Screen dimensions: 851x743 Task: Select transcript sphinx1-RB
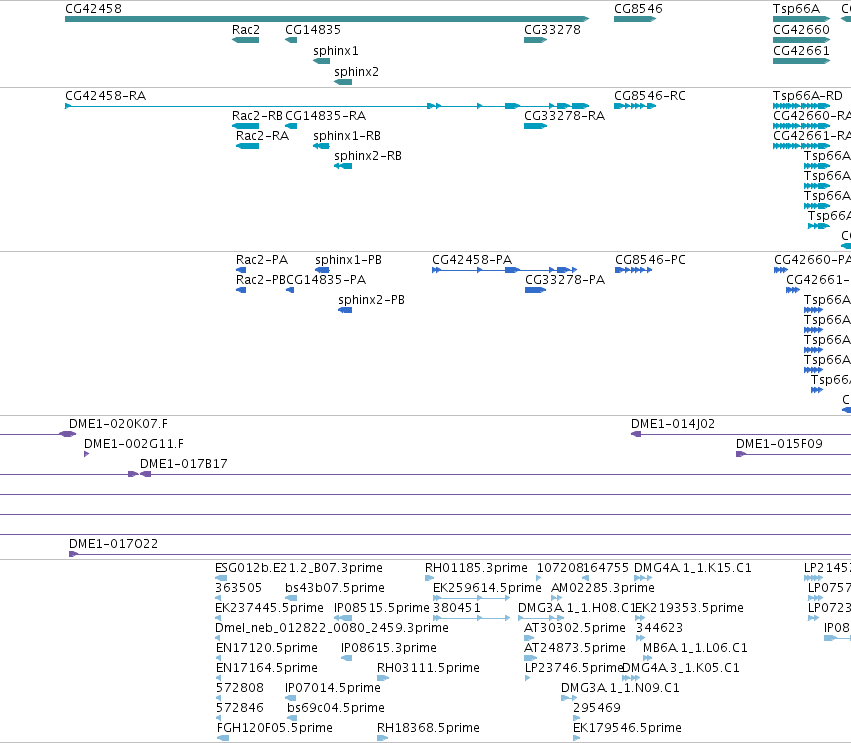321,146
